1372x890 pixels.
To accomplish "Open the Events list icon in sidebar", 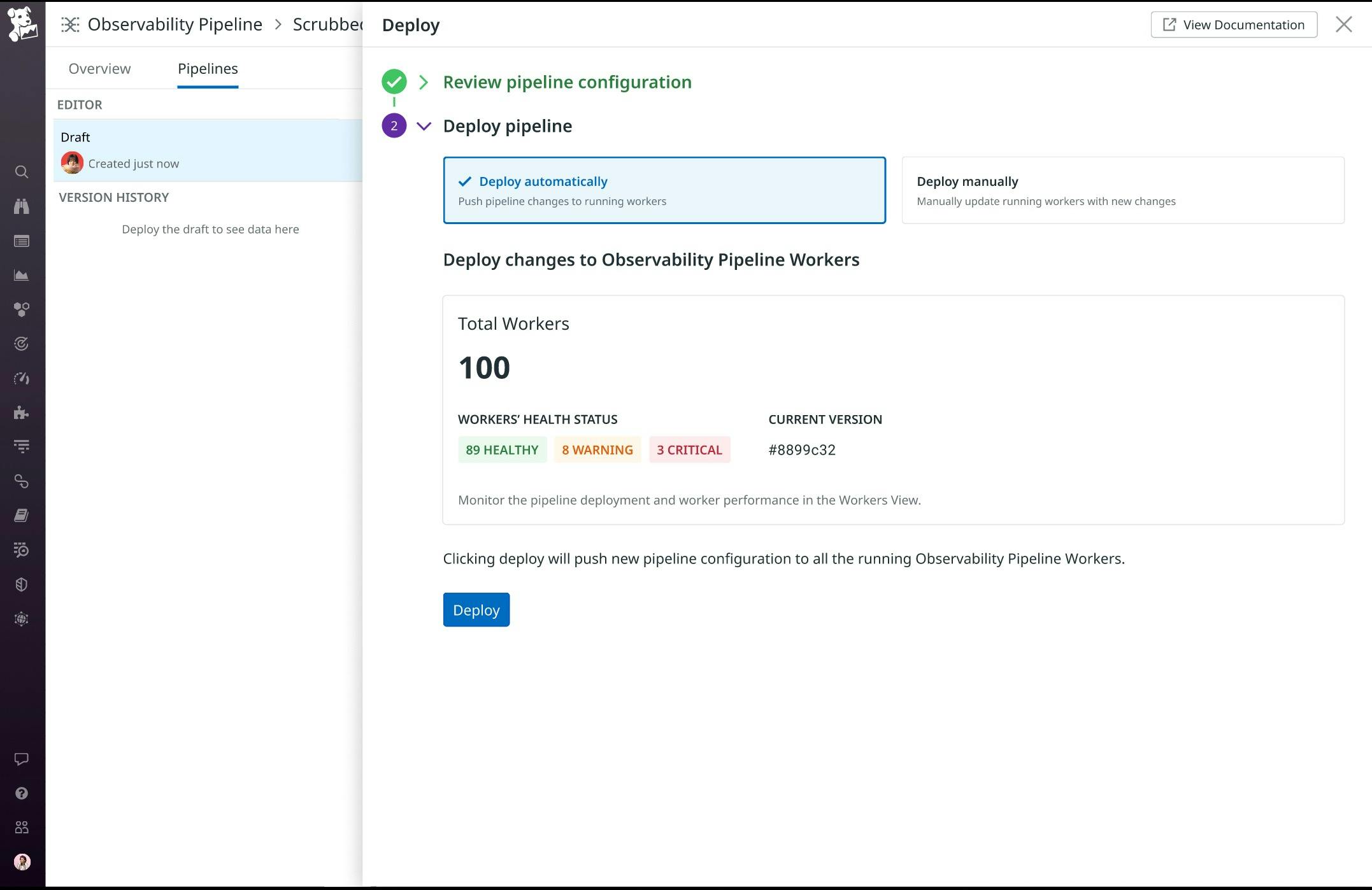I will [x=22, y=241].
